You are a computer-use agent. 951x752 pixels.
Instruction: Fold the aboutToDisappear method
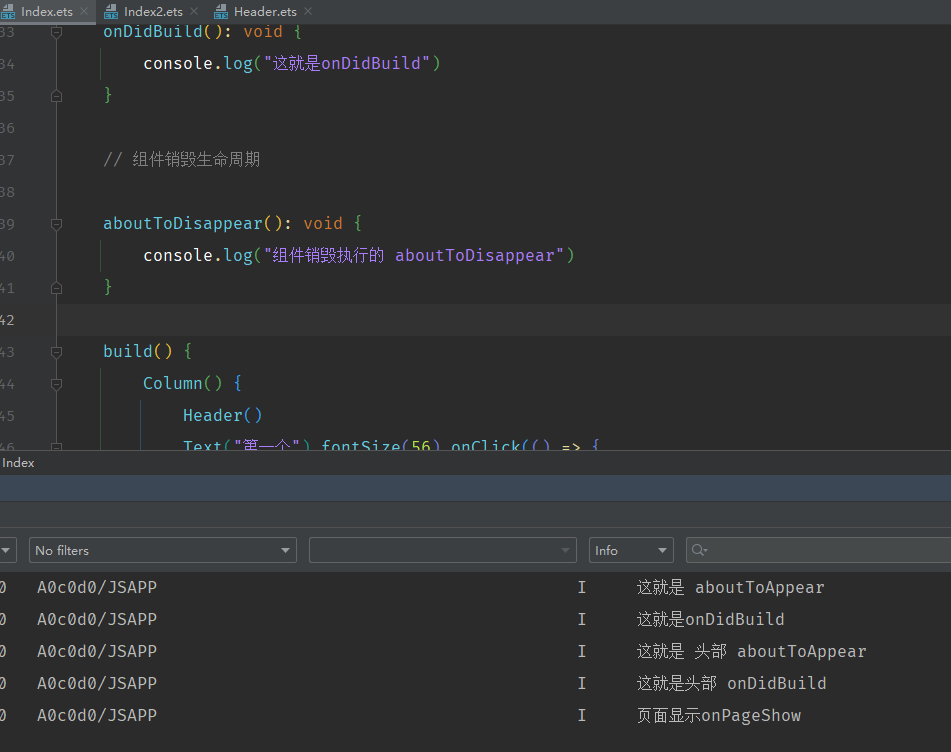pos(56,224)
